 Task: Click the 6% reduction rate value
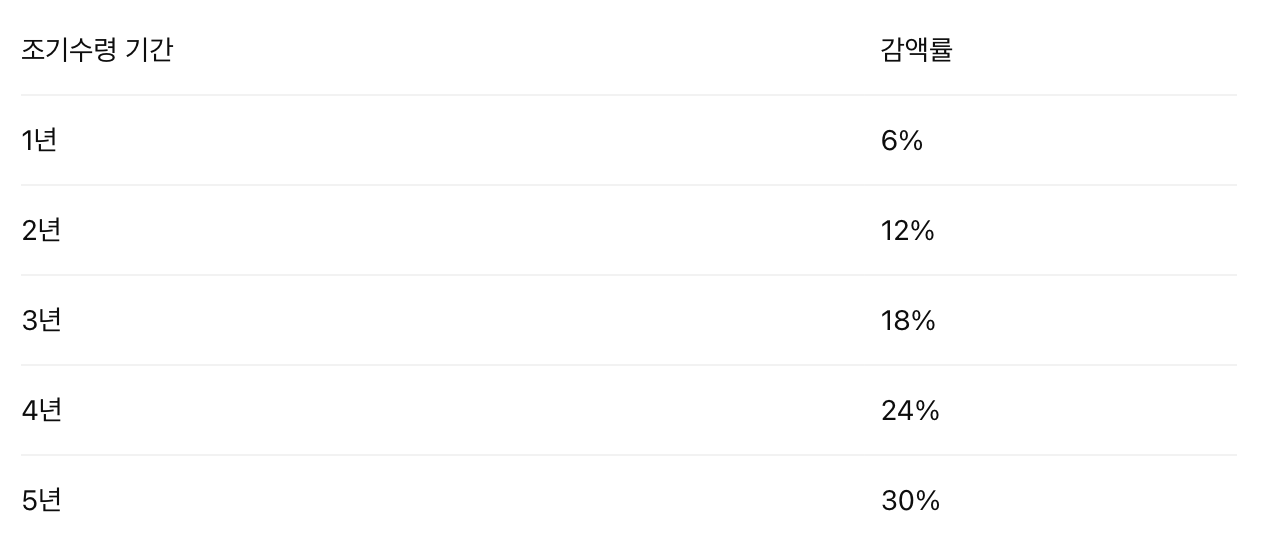click(902, 141)
